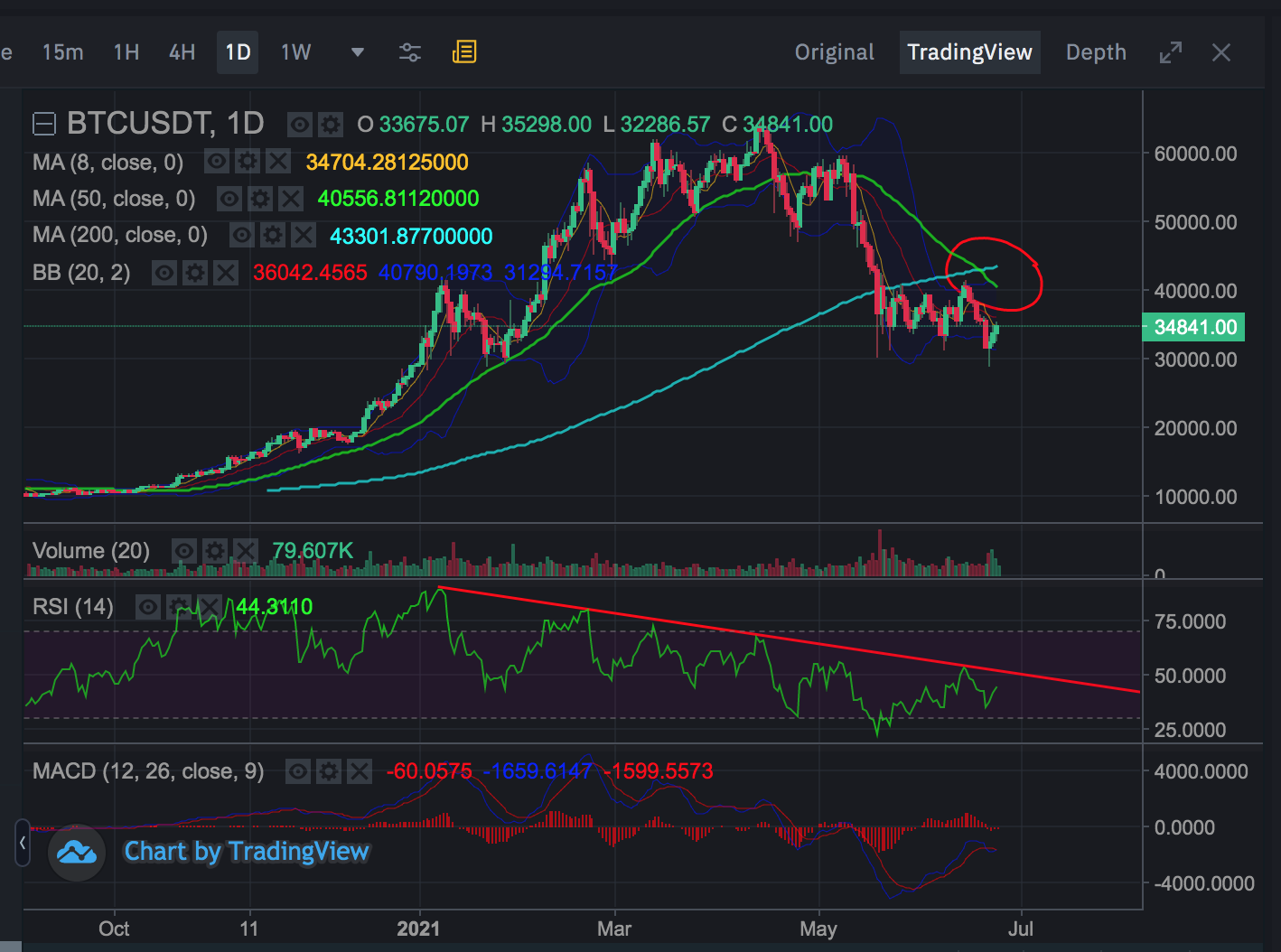
Task: Open the indicators list icon
Action: [x=464, y=52]
